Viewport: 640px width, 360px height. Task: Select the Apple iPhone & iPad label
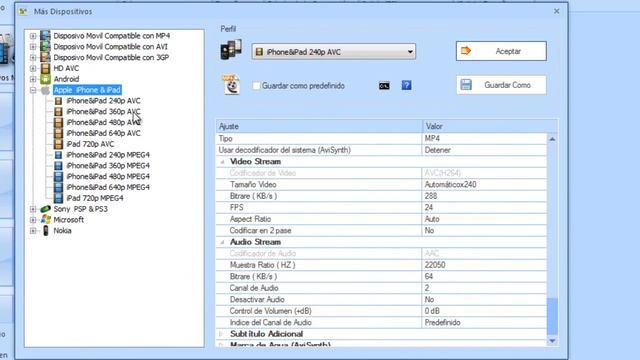[87, 90]
